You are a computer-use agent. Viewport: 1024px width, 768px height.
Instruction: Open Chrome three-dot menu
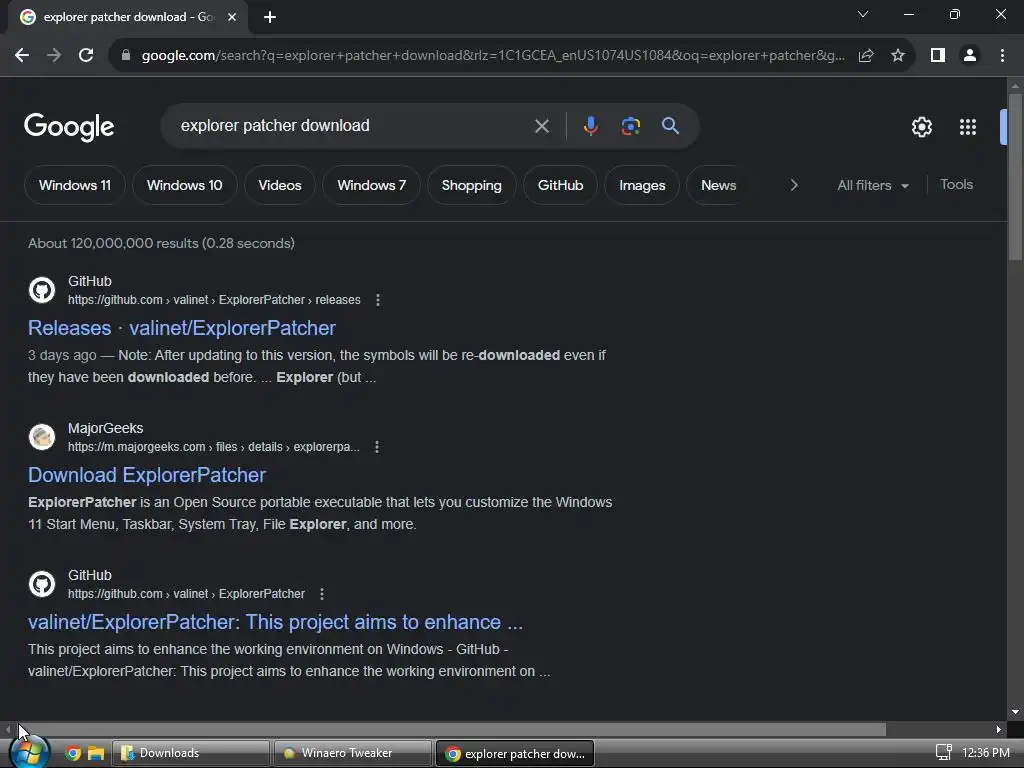click(x=1002, y=56)
